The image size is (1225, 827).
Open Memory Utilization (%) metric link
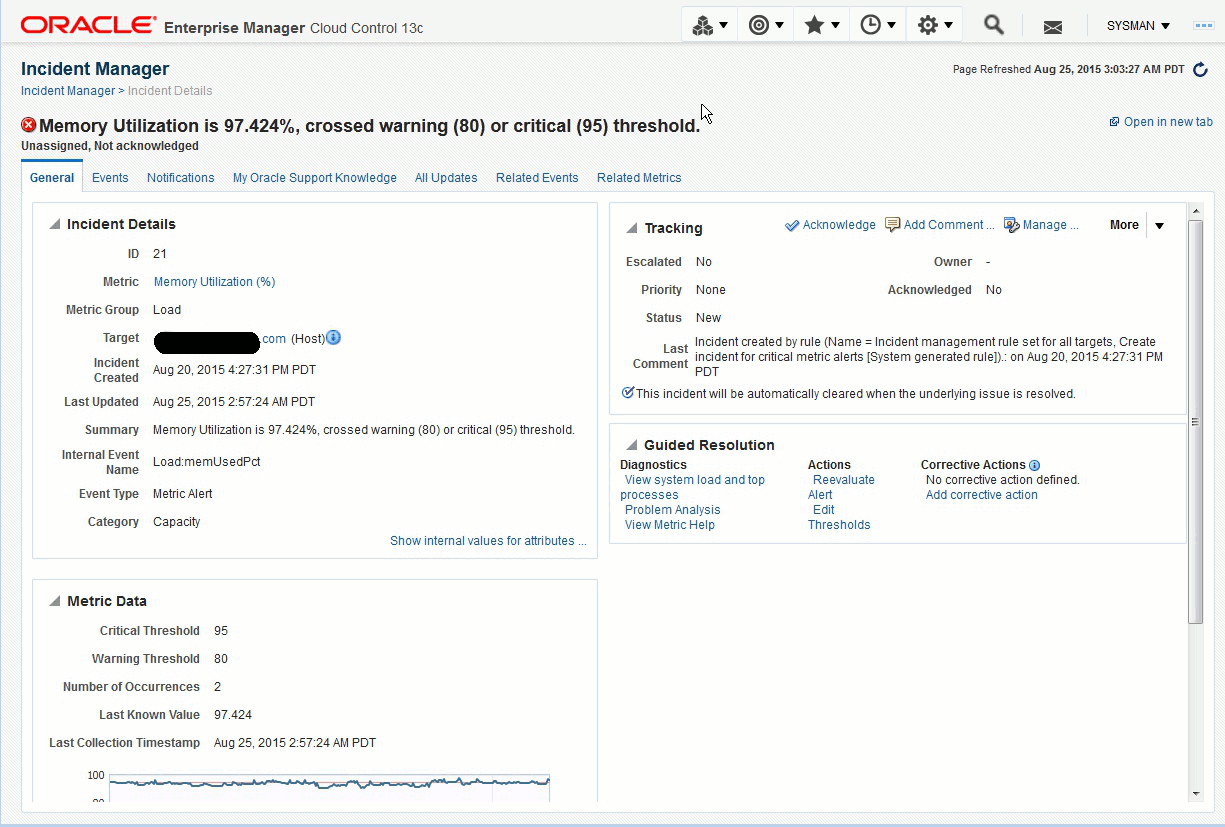pyautogui.click(x=214, y=282)
